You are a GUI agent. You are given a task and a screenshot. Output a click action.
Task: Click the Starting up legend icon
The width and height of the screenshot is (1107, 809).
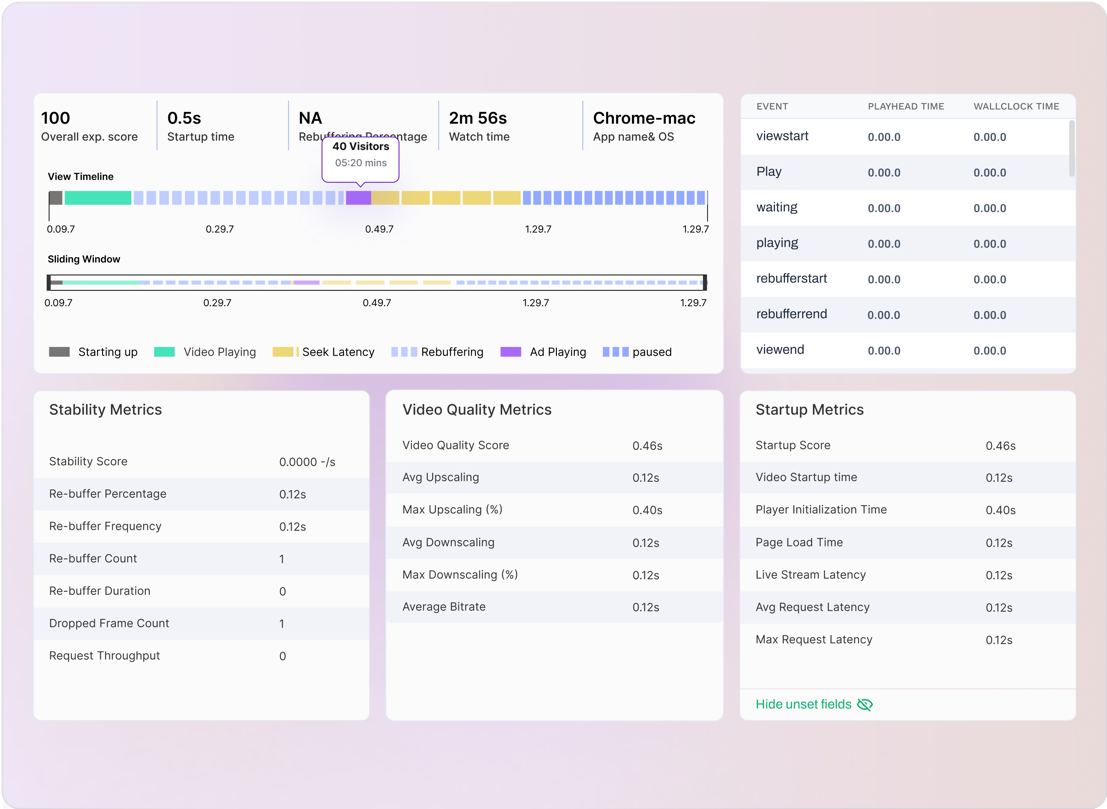click(57, 352)
